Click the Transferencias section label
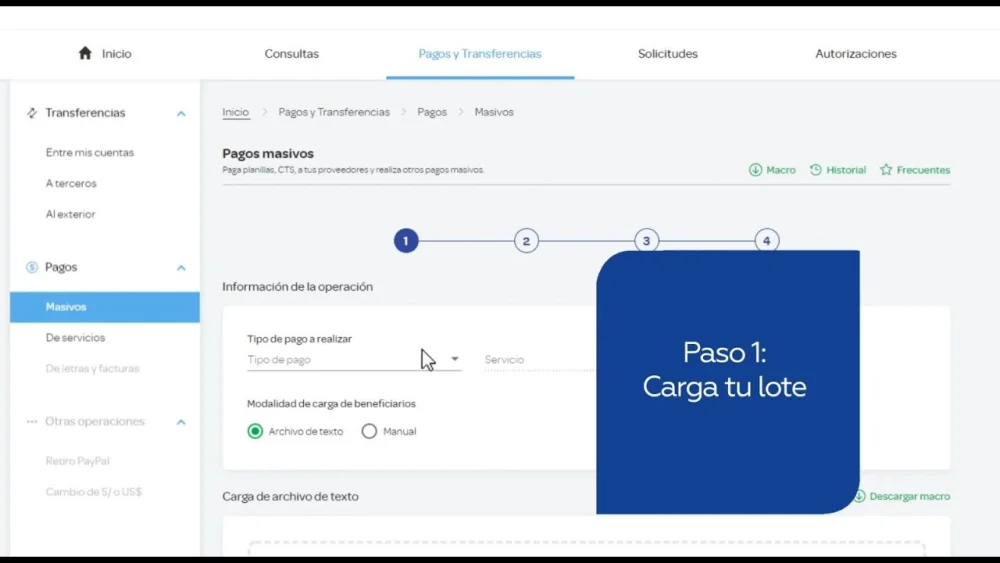The image size is (1000, 563). click(x=85, y=113)
